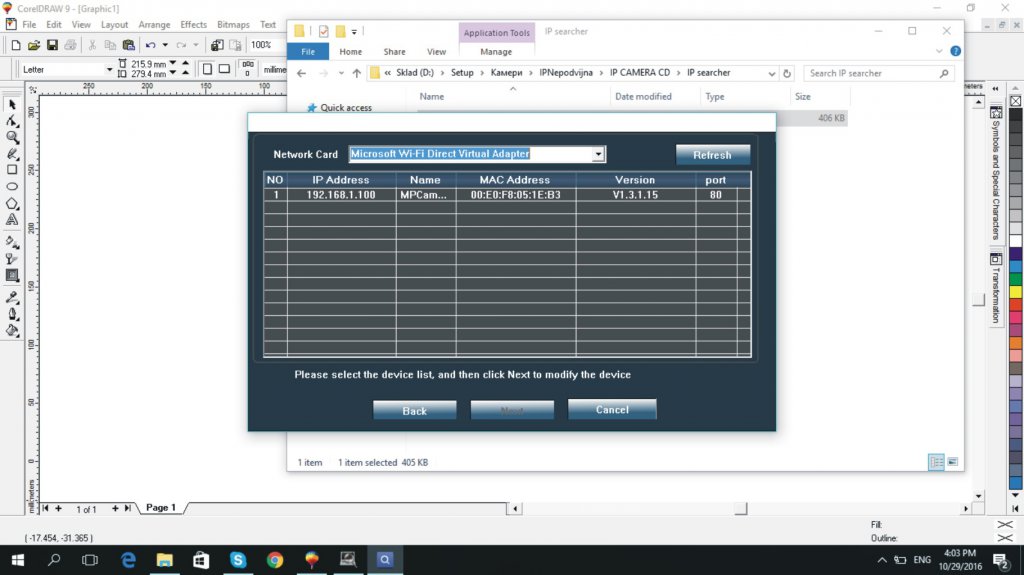1024x575 pixels.
Task: Collapse CorelDRAW docker panel arrows
Action: coord(995,88)
